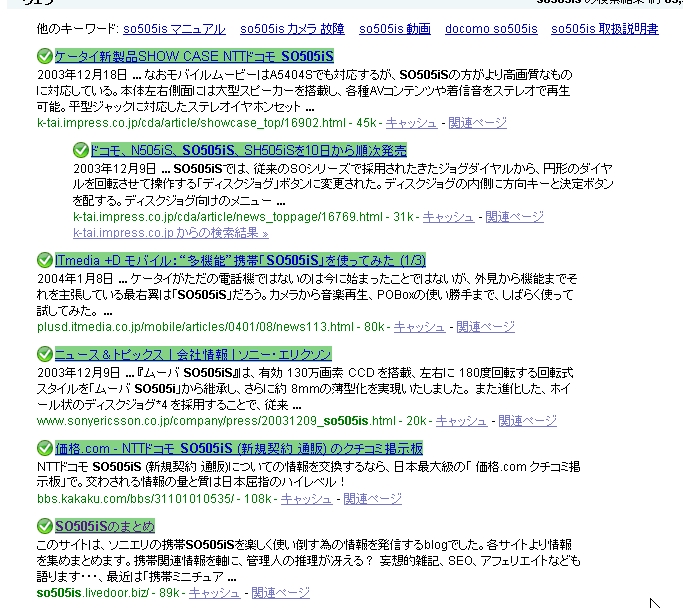Viewport: 683px width, 608px height.
Task: Click URL text k-tai.impress.co.jp/cda/article/news_toppage/16769.html
Action: click(x=228, y=217)
